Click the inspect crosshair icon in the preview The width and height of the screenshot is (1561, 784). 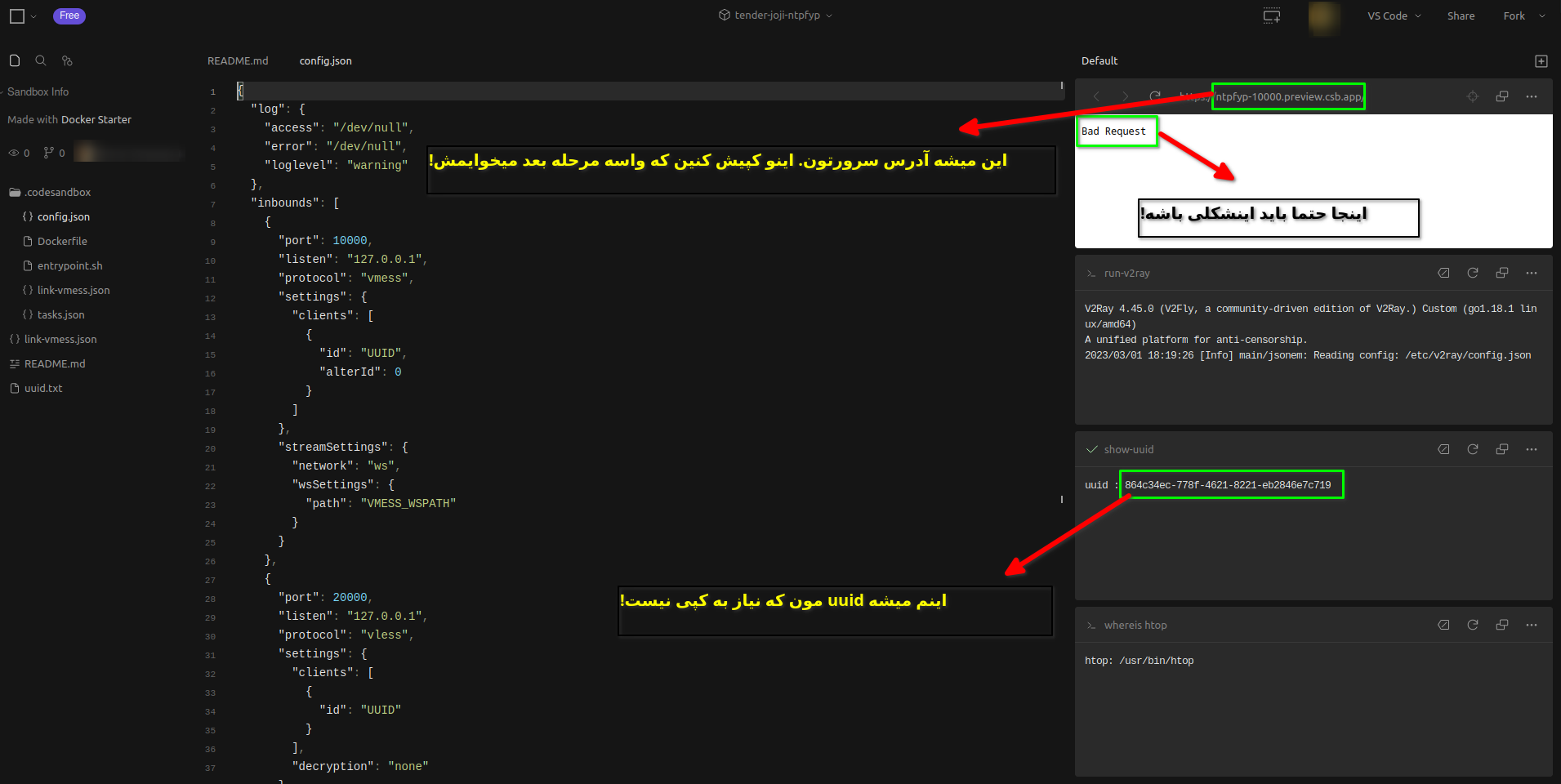(1473, 96)
